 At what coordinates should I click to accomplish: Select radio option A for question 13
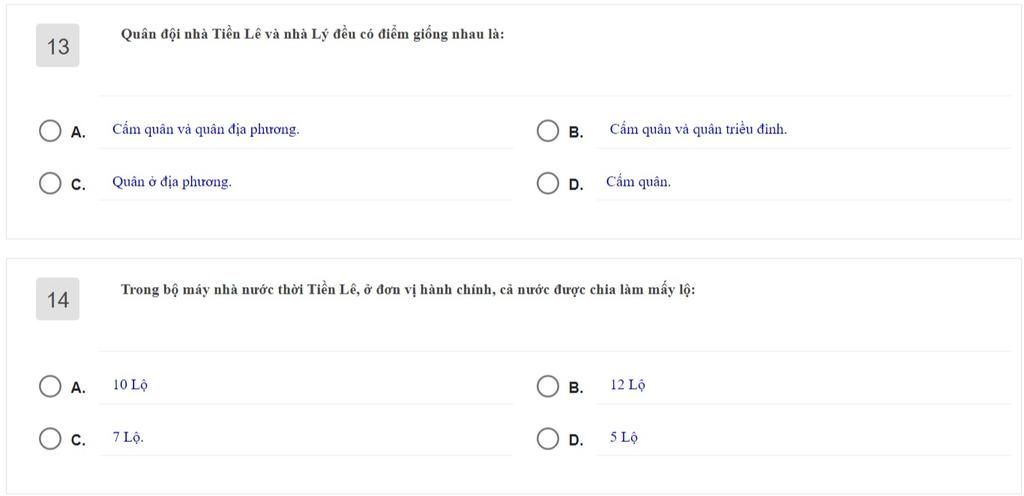[50, 131]
